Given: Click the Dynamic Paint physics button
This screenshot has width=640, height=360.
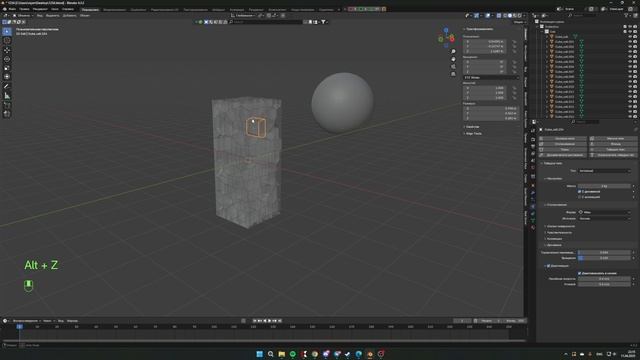Looking at the screenshot, I should [x=563, y=155].
